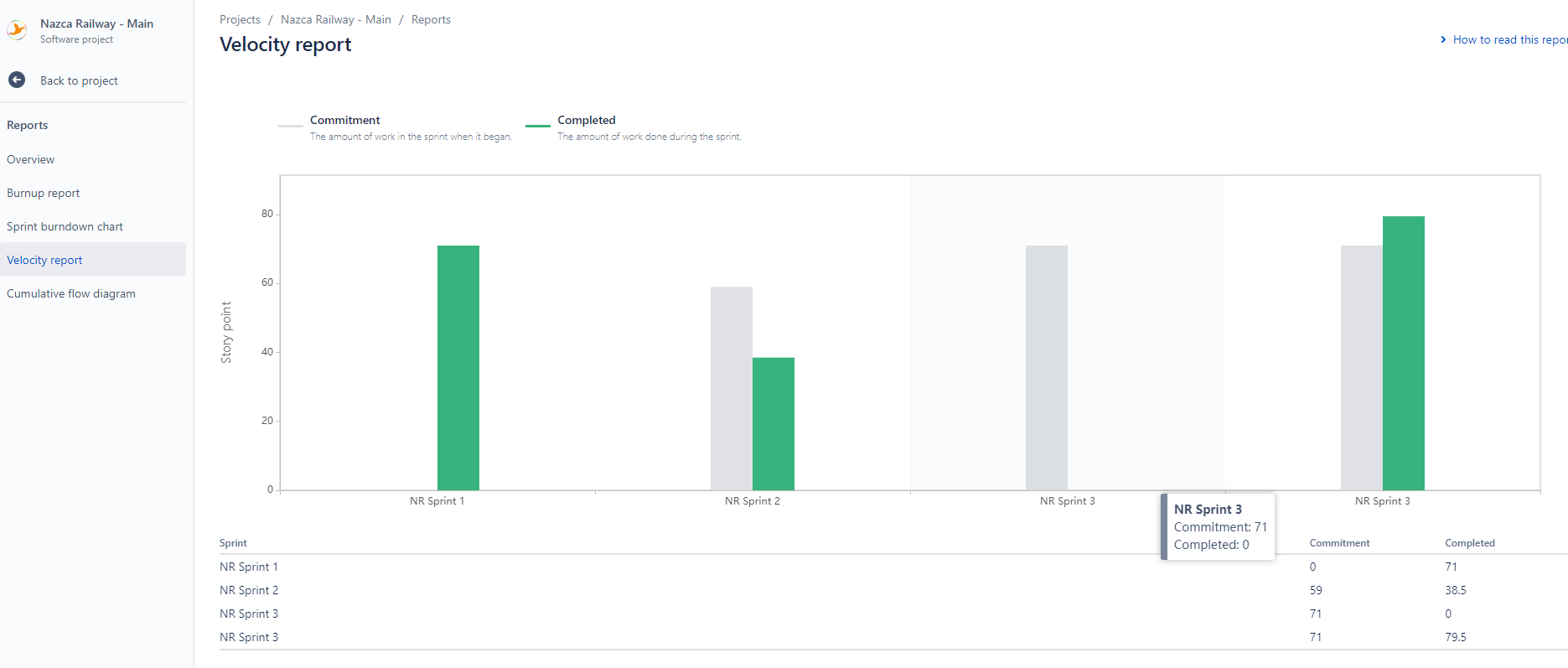Open the Overview report
1568x668 pixels.
31,159
